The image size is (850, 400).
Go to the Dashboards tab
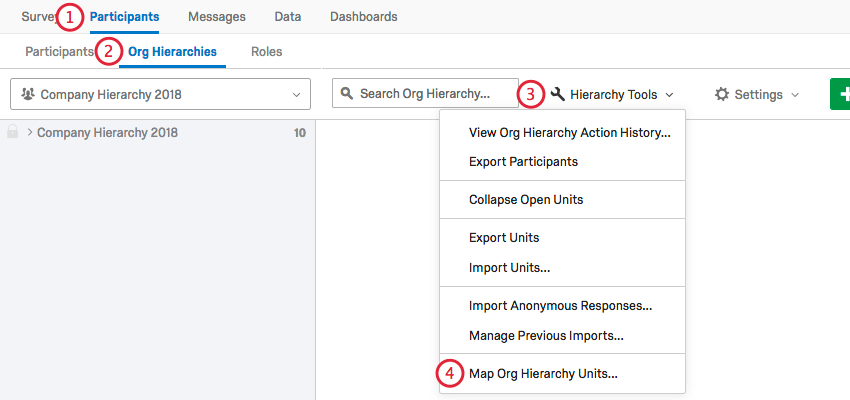[363, 17]
